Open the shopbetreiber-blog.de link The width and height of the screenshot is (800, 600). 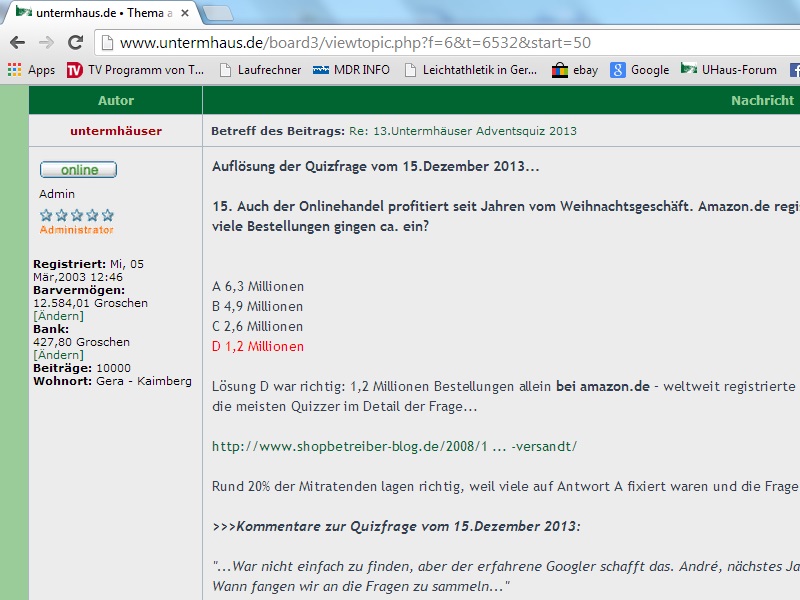pos(394,447)
